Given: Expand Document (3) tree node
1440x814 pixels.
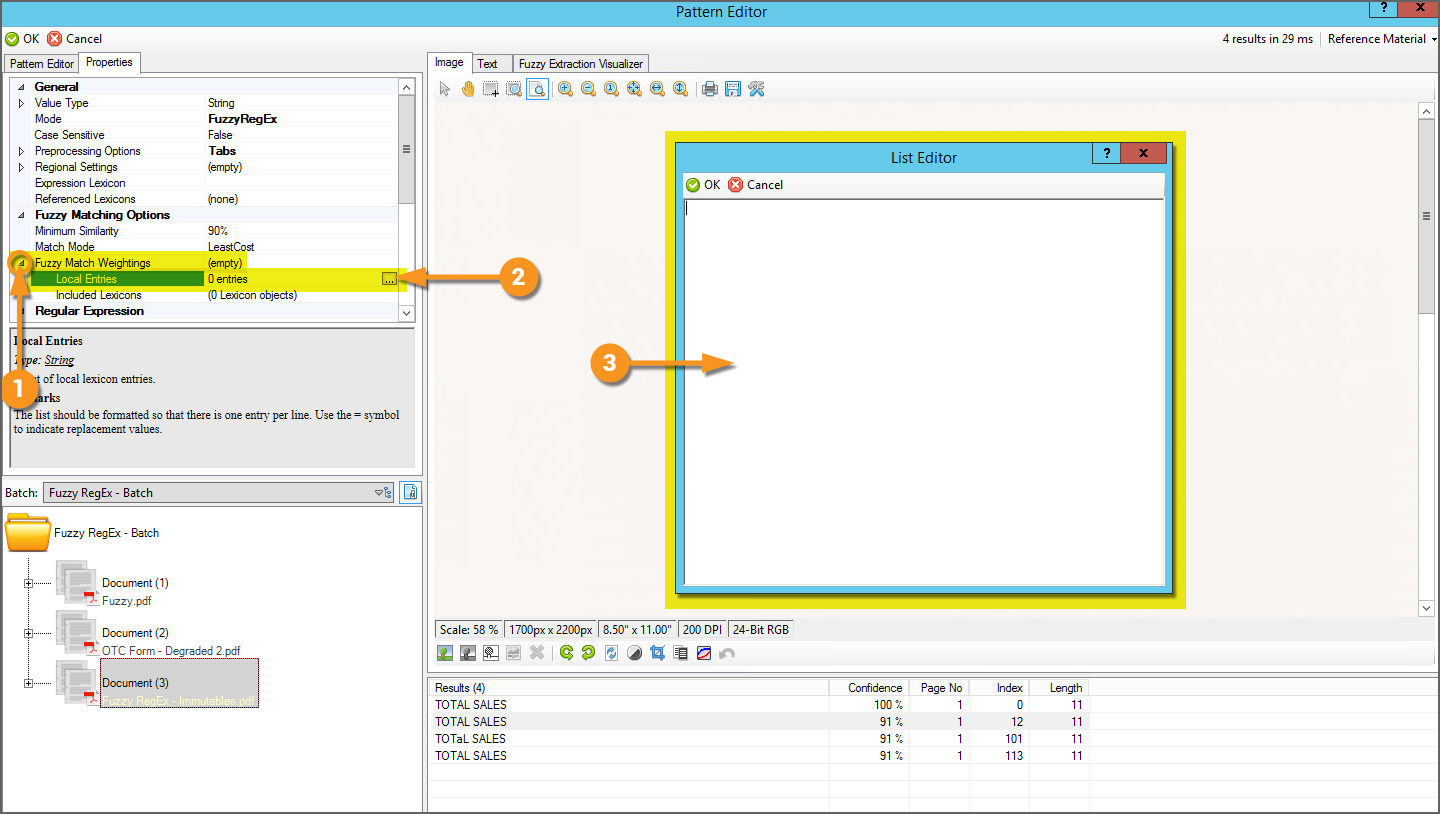Looking at the screenshot, I should [x=28, y=683].
